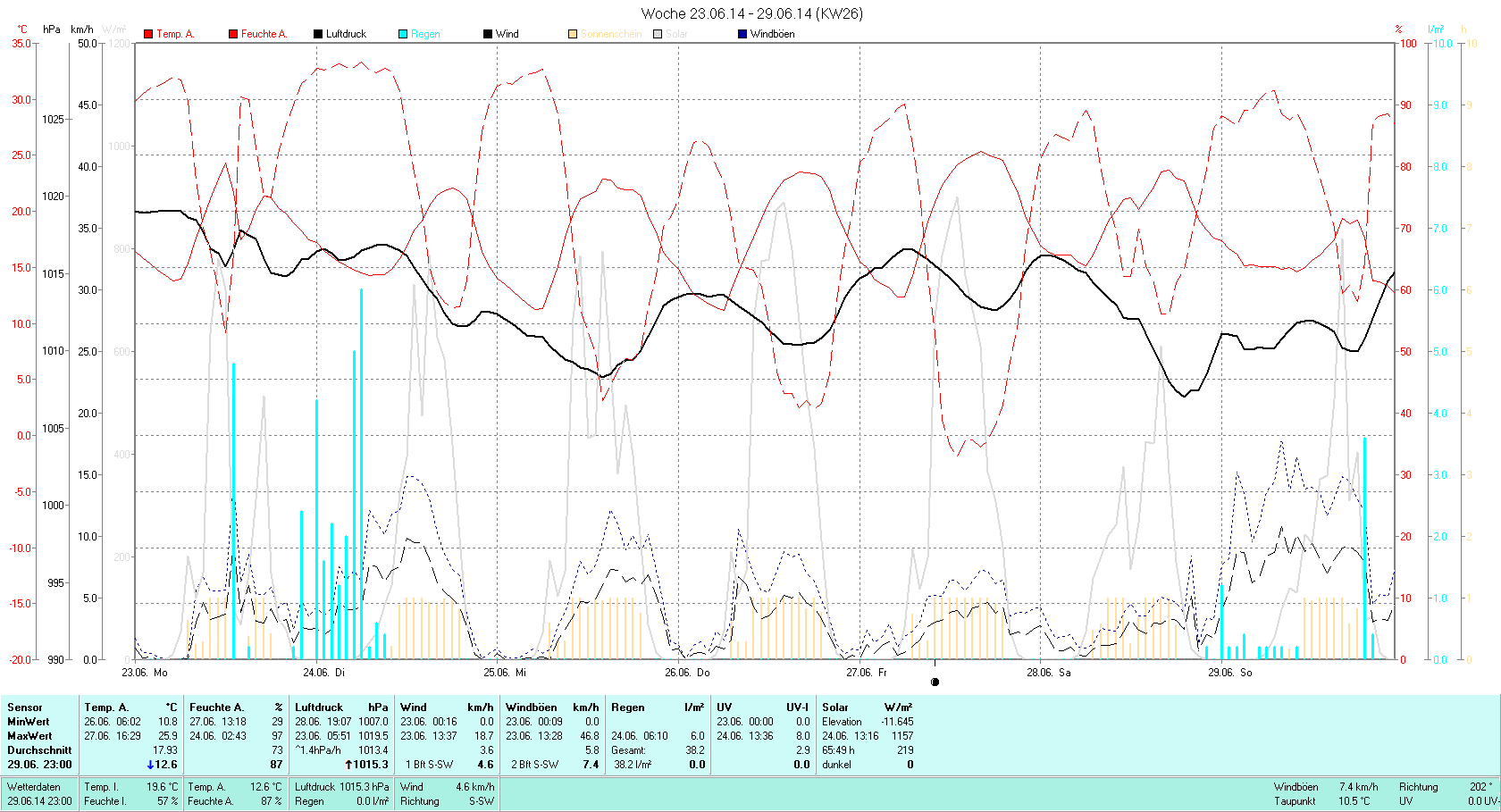Click the black Luftdruck legend swatch
The width and height of the screenshot is (1501, 812).
(318, 34)
